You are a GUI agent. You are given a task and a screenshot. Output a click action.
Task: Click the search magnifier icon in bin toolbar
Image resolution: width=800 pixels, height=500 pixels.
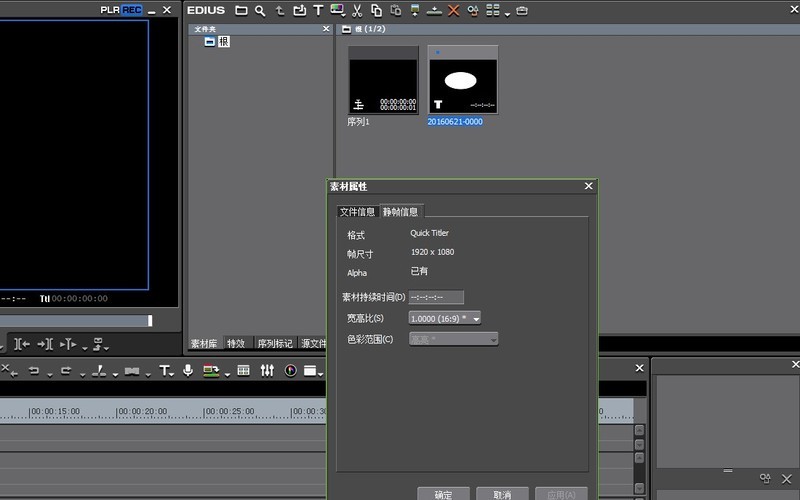260,10
